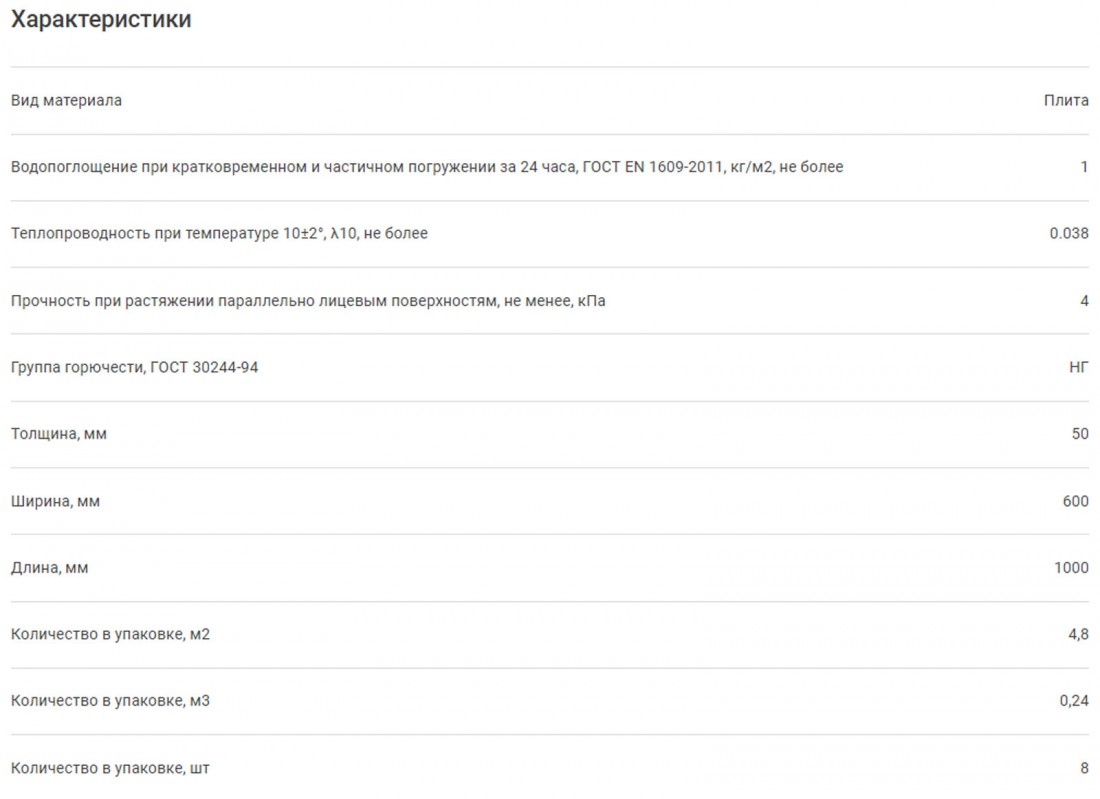Viewport: 1100px width, 799px height.
Task: Click the Количество в упаковке, шт label
Action: [x=110, y=768]
